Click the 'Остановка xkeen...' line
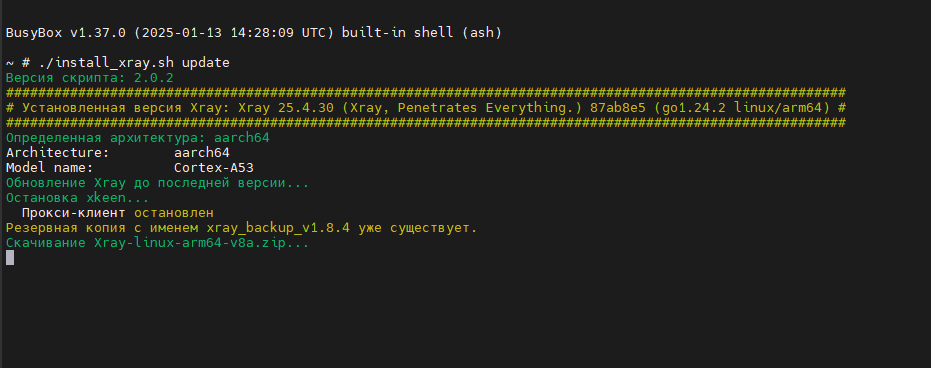This screenshot has height=368, width=931. tap(78, 198)
